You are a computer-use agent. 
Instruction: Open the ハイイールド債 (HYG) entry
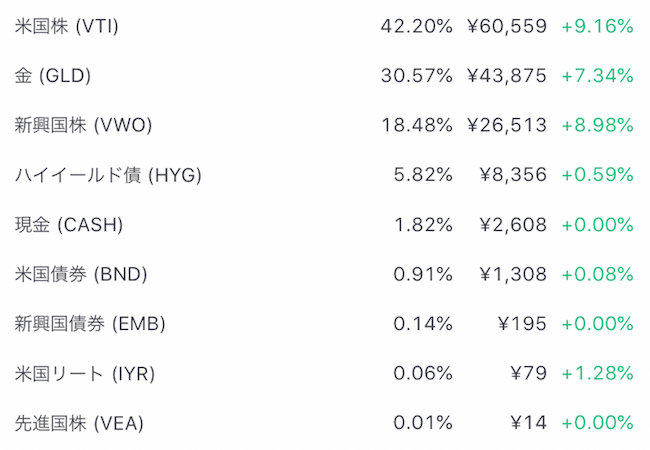coord(108,175)
